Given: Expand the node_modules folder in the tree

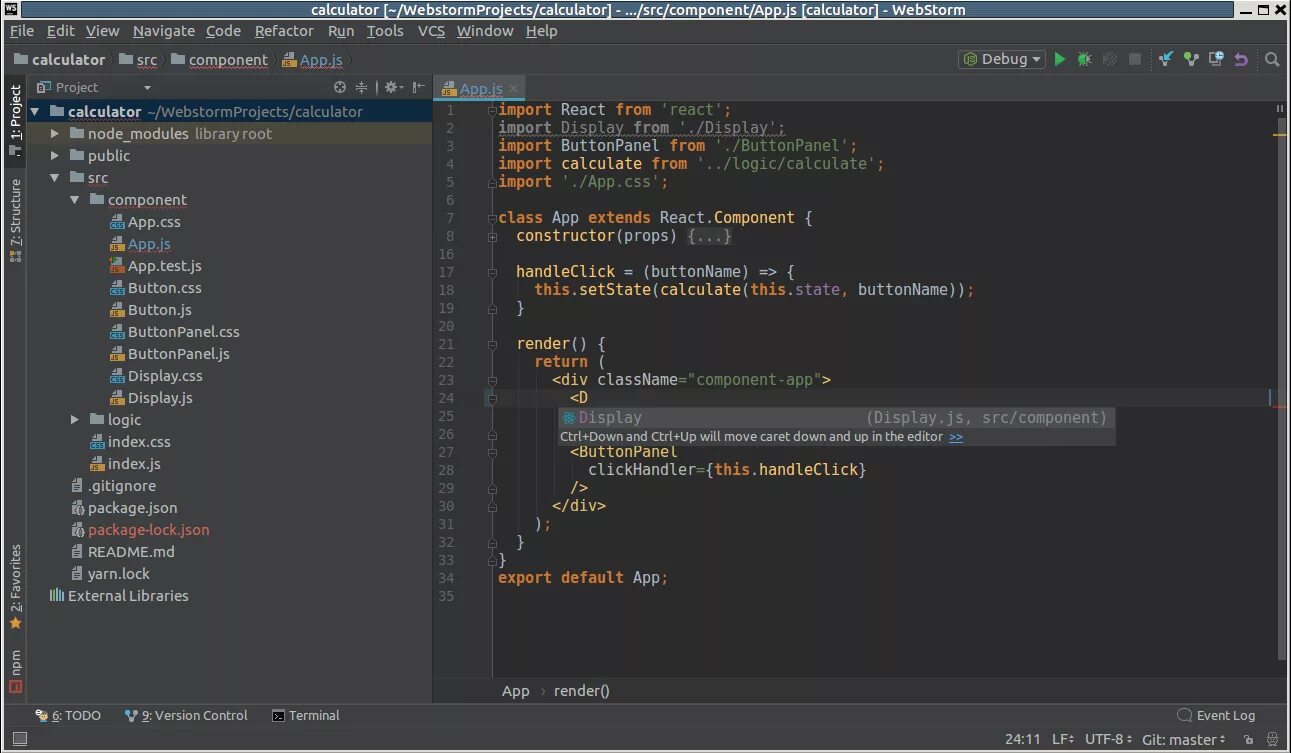Looking at the screenshot, I should click(x=56, y=134).
